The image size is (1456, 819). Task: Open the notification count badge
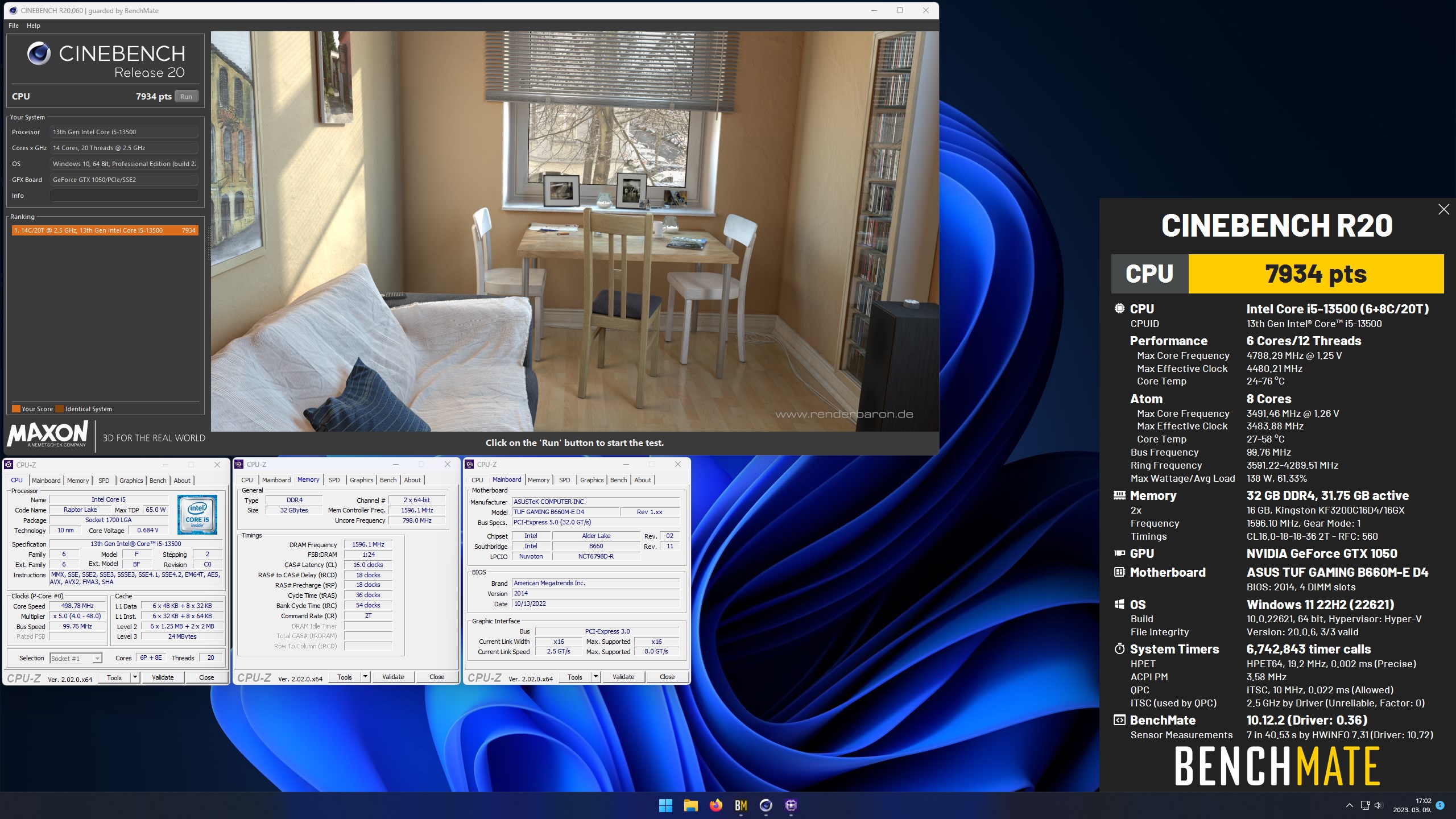(1440, 805)
